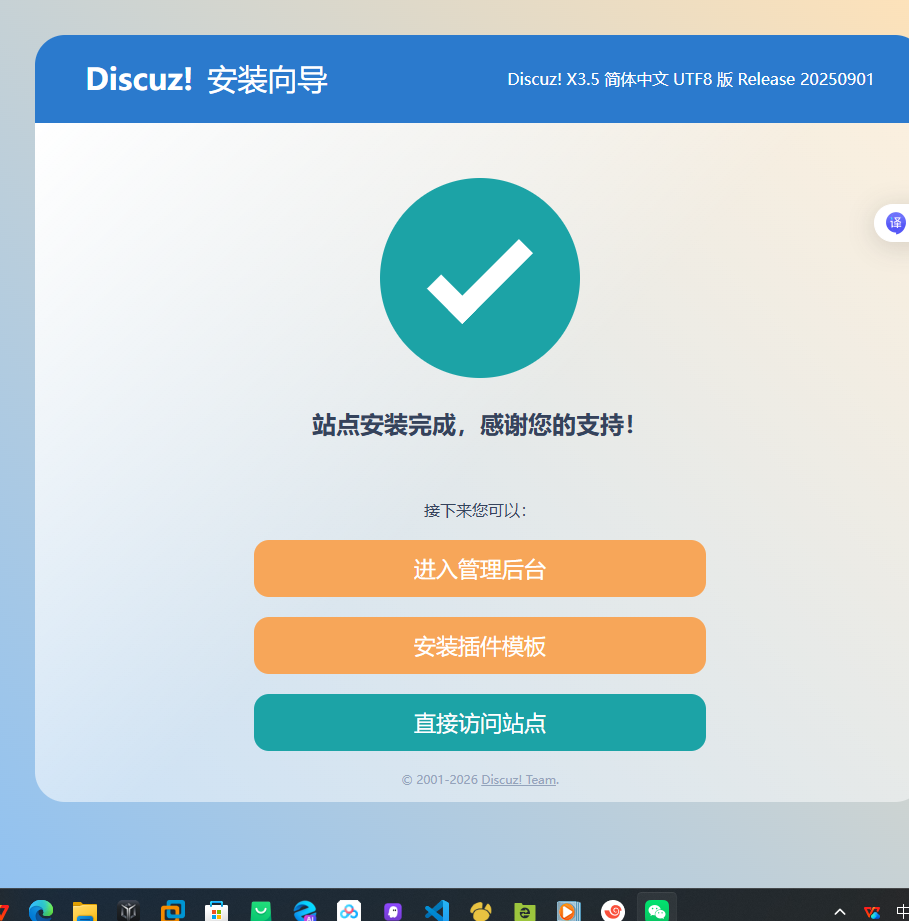Open Microsoft Edge from the taskbar
The image size is (909, 921).
click(x=41, y=910)
